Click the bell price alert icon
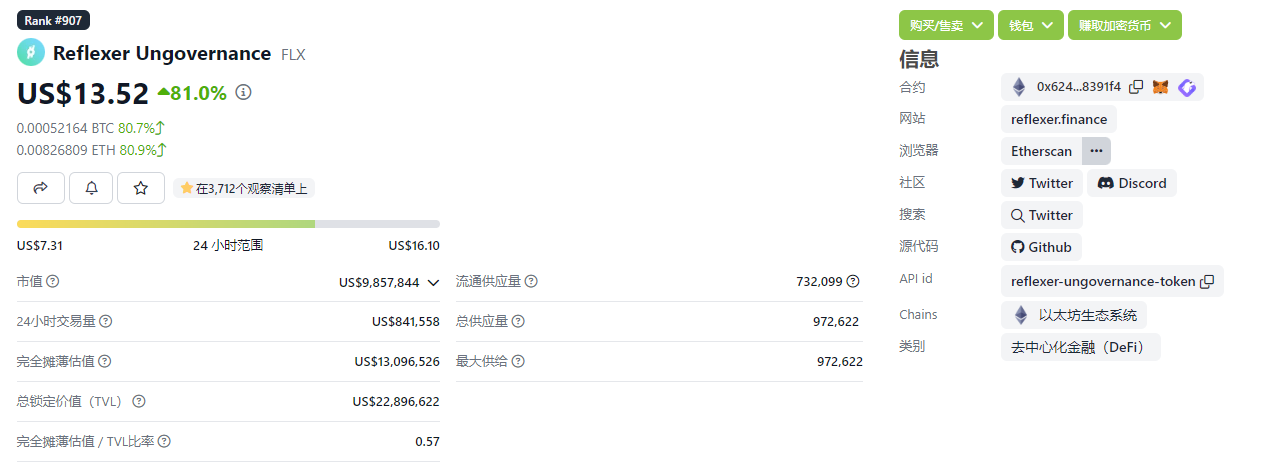The image size is (1263, 468). coord(91,187)
